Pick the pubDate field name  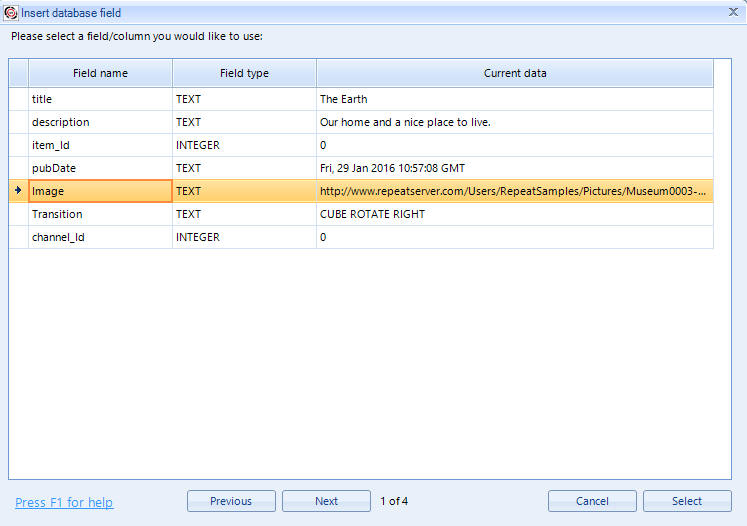pyautogui.click(x=101, y=168)
